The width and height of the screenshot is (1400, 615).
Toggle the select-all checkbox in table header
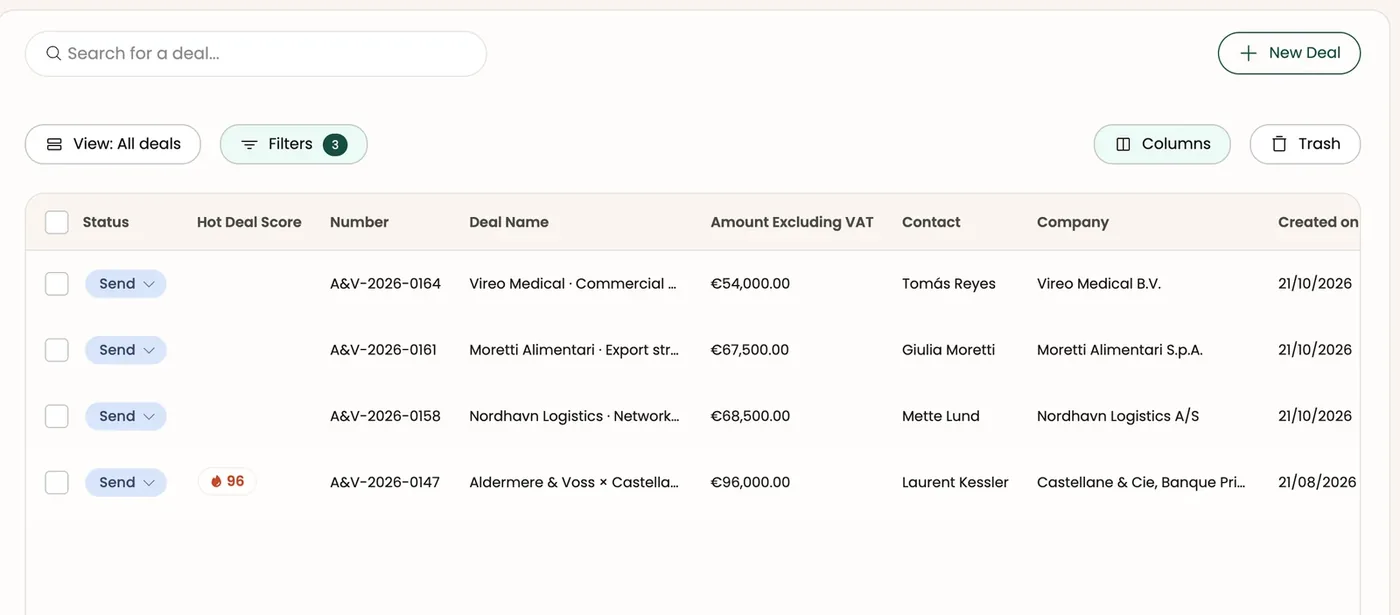57,222
